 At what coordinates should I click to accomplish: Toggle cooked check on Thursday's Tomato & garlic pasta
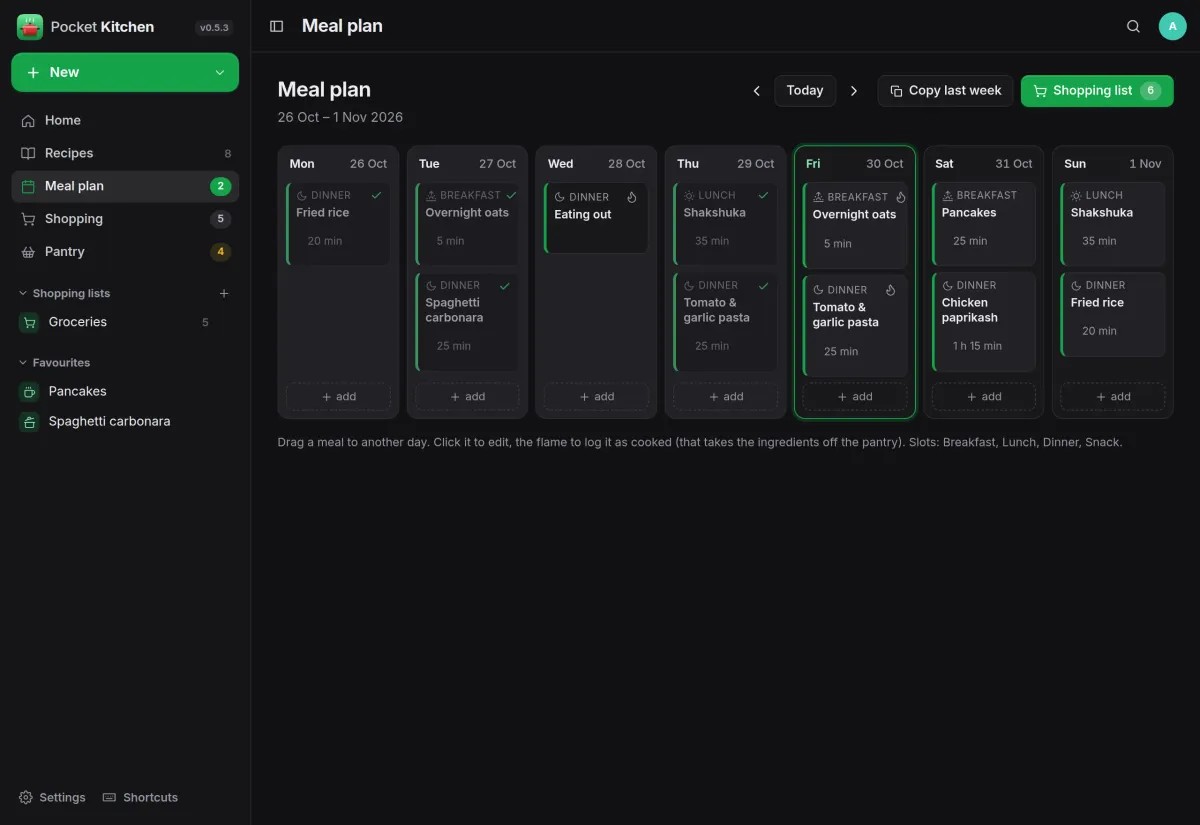764,285
